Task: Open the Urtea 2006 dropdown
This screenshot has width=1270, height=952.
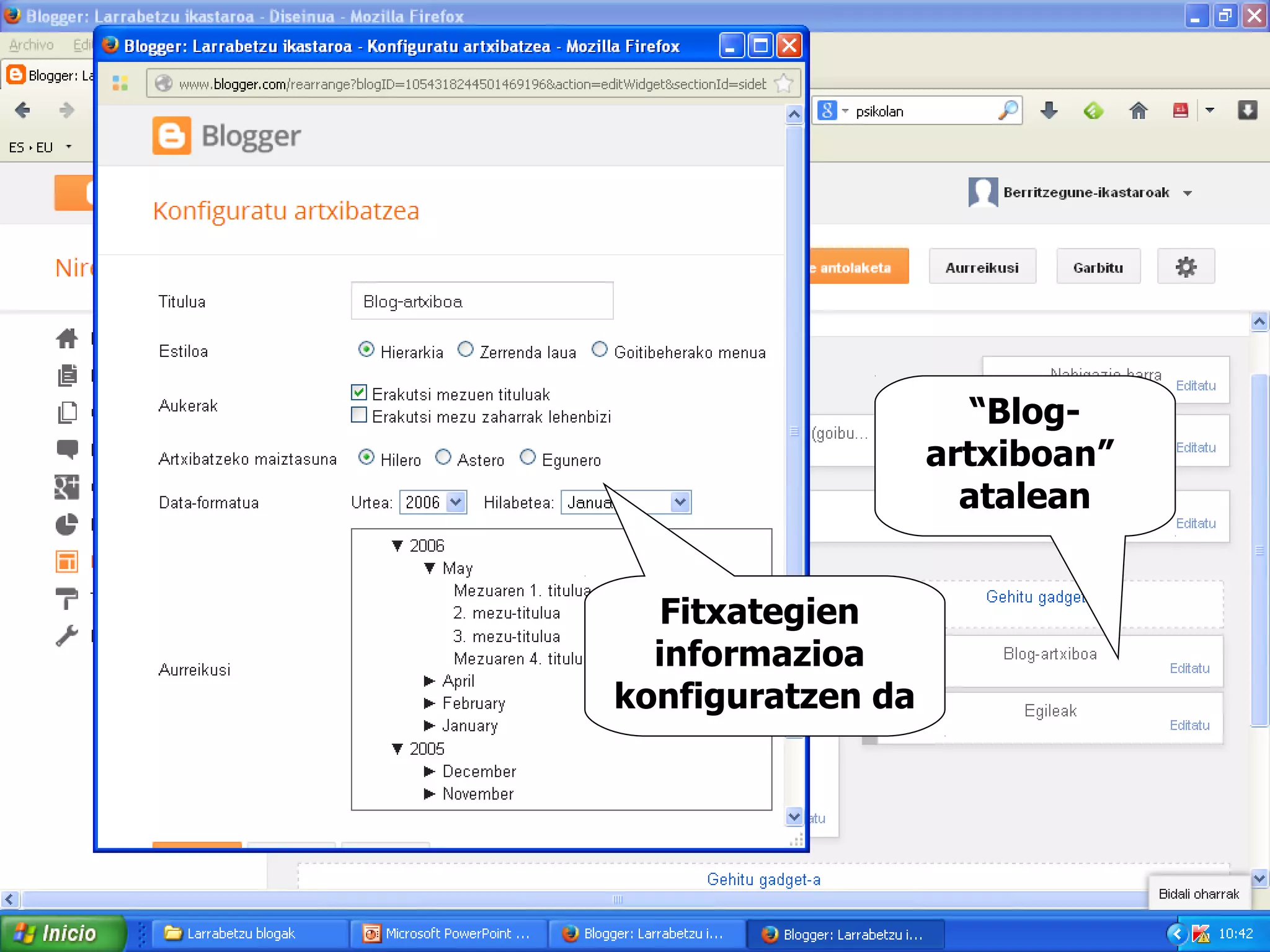Action: click(x=433, y=502)
